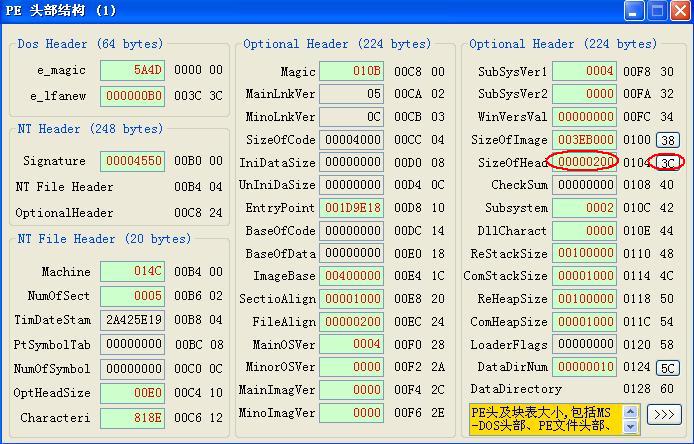Click the LoaderFlags value field

pyautogui.click(x=584, y=344)
